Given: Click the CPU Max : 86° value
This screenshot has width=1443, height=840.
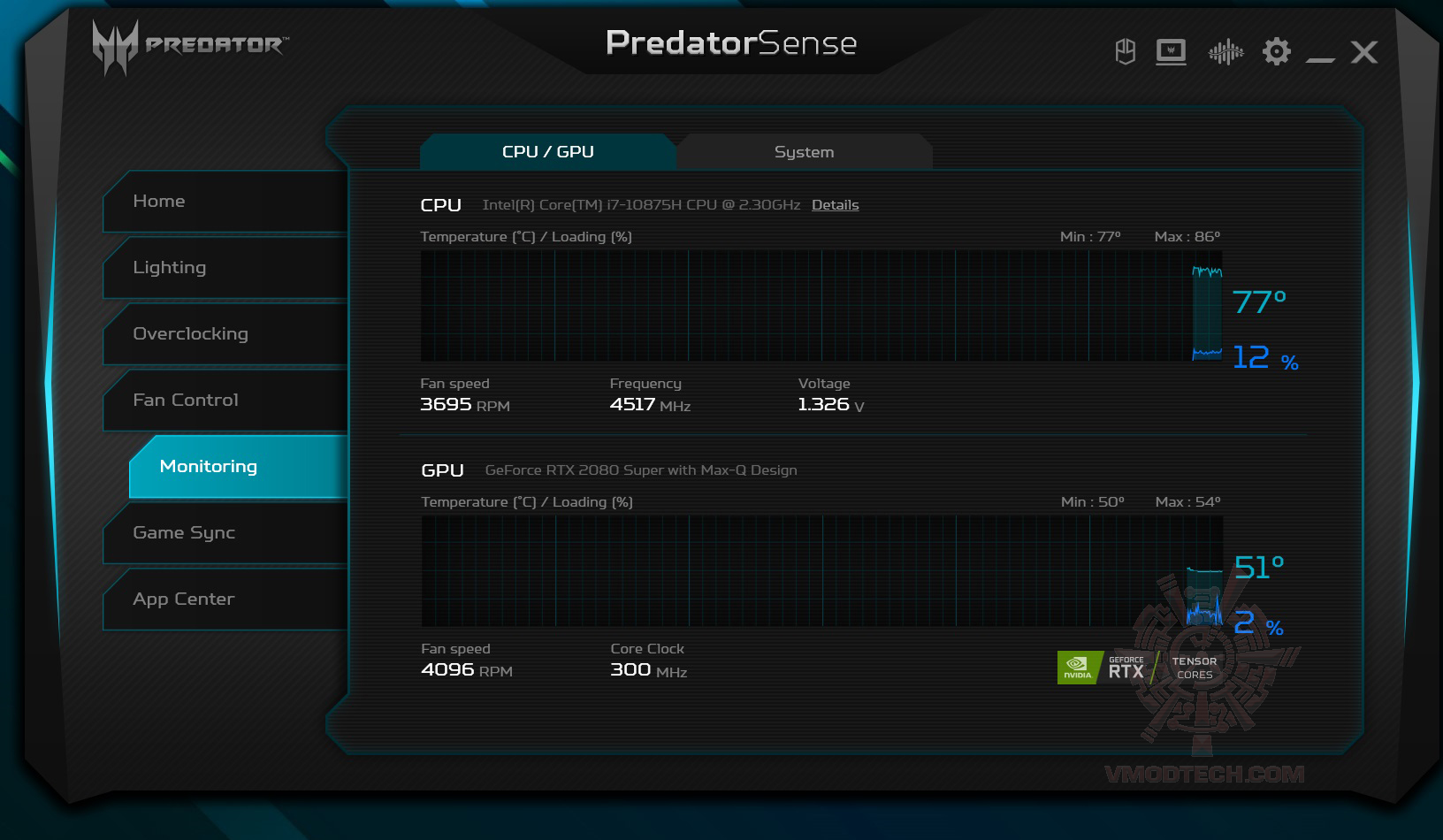Looking at the screenshot, I should 1187,237.
